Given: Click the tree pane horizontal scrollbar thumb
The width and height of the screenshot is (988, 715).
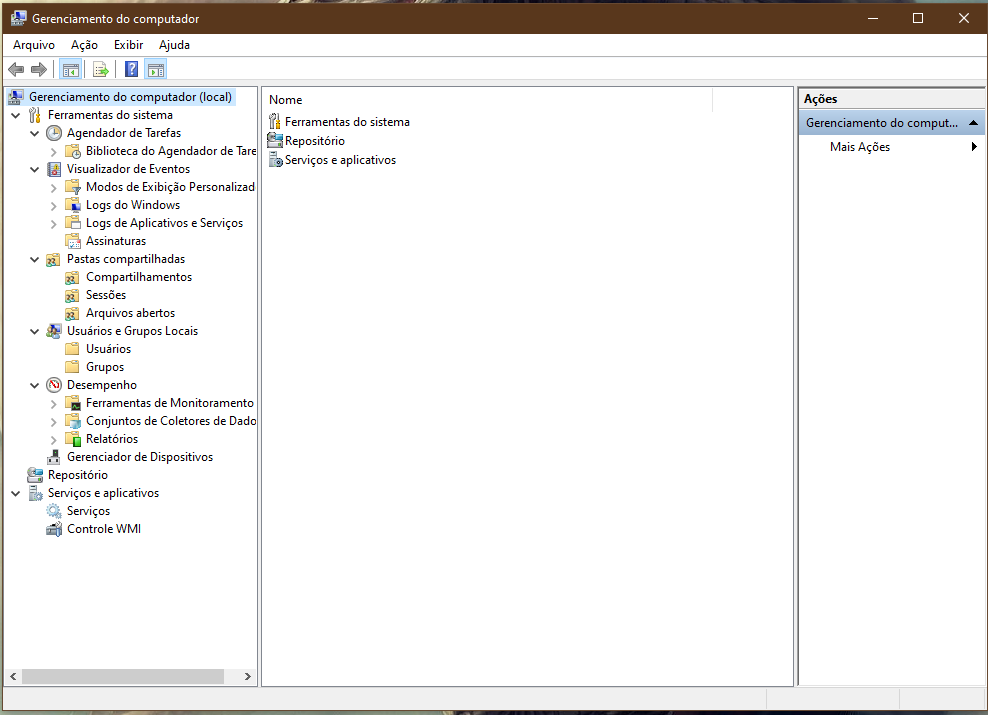Looking at the screenshot, I should 123,677.
